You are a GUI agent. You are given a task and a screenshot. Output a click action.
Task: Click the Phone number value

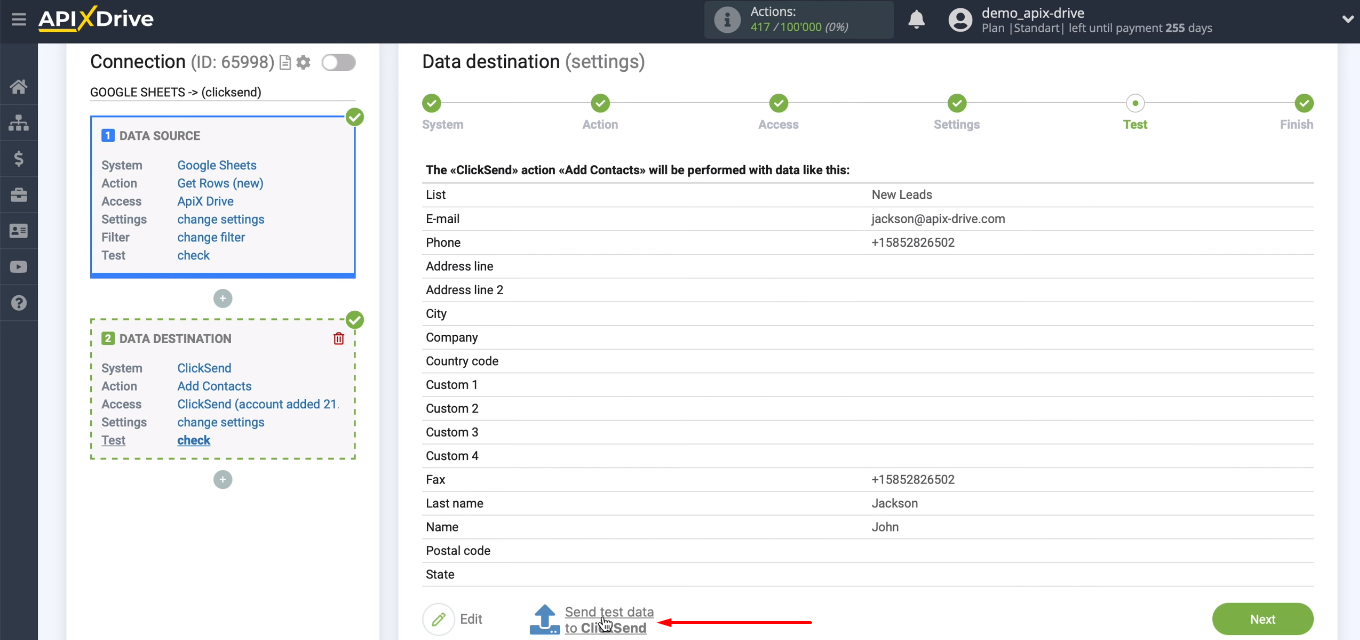click(913, 243)
